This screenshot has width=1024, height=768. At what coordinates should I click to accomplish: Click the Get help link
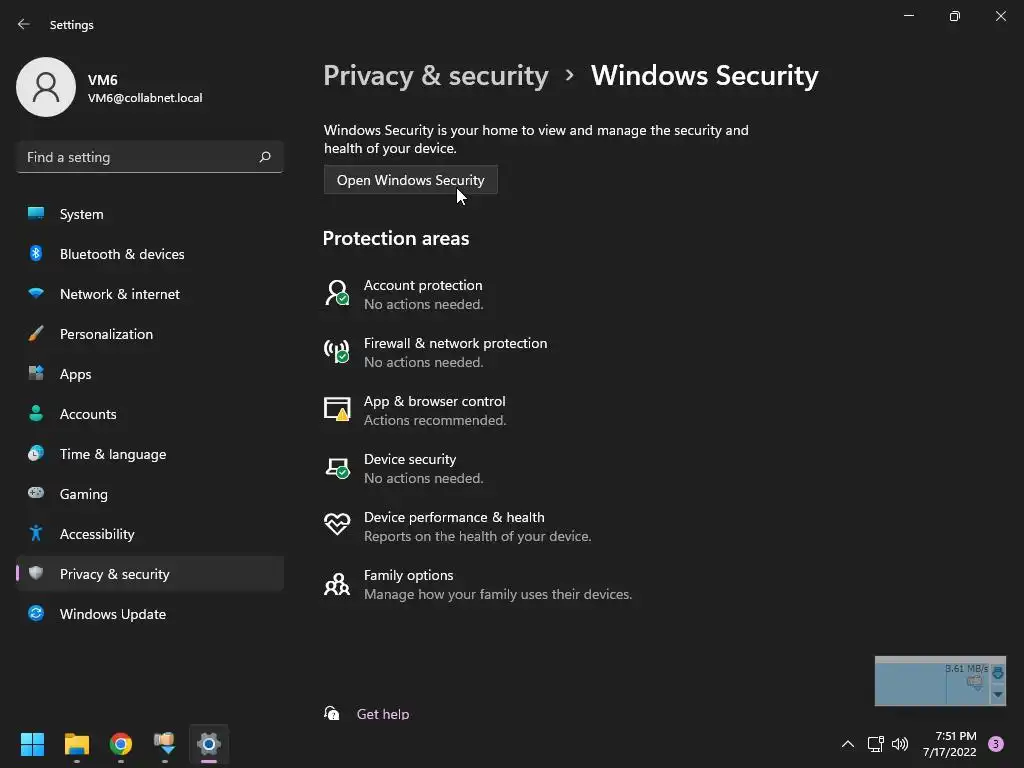pos(382,714)
